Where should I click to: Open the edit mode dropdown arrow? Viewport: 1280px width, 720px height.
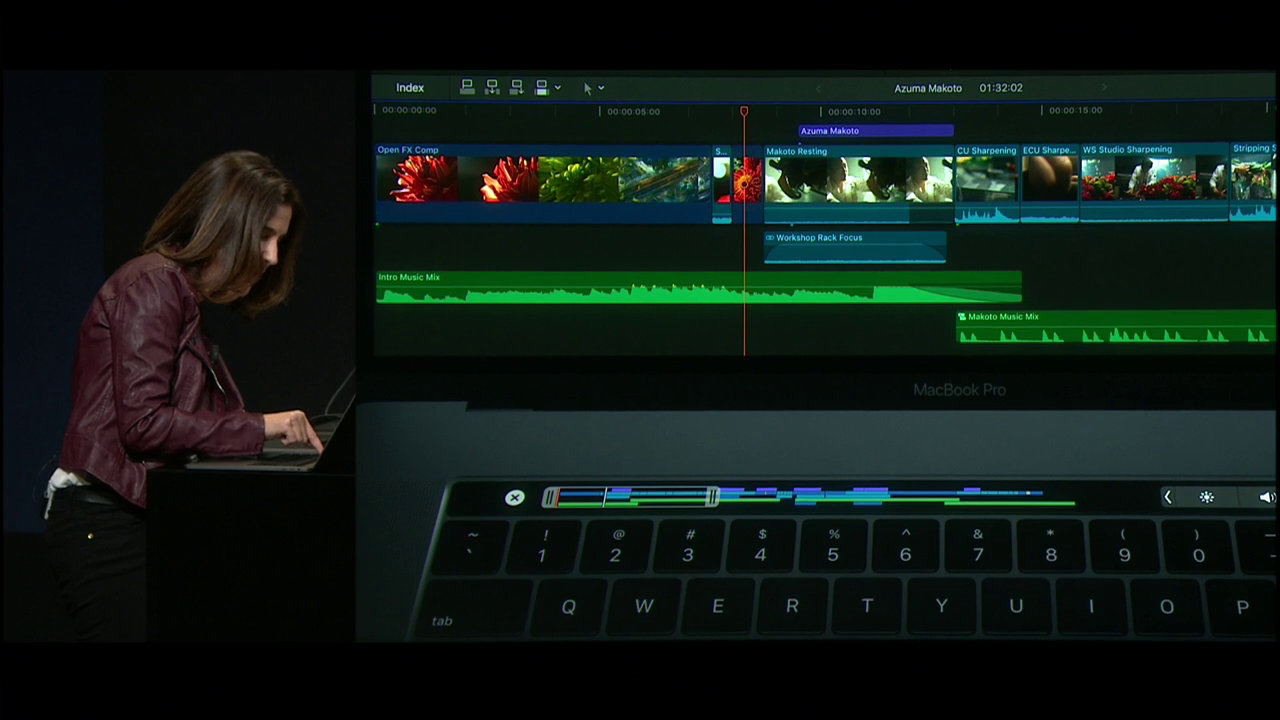coord(558,88)
